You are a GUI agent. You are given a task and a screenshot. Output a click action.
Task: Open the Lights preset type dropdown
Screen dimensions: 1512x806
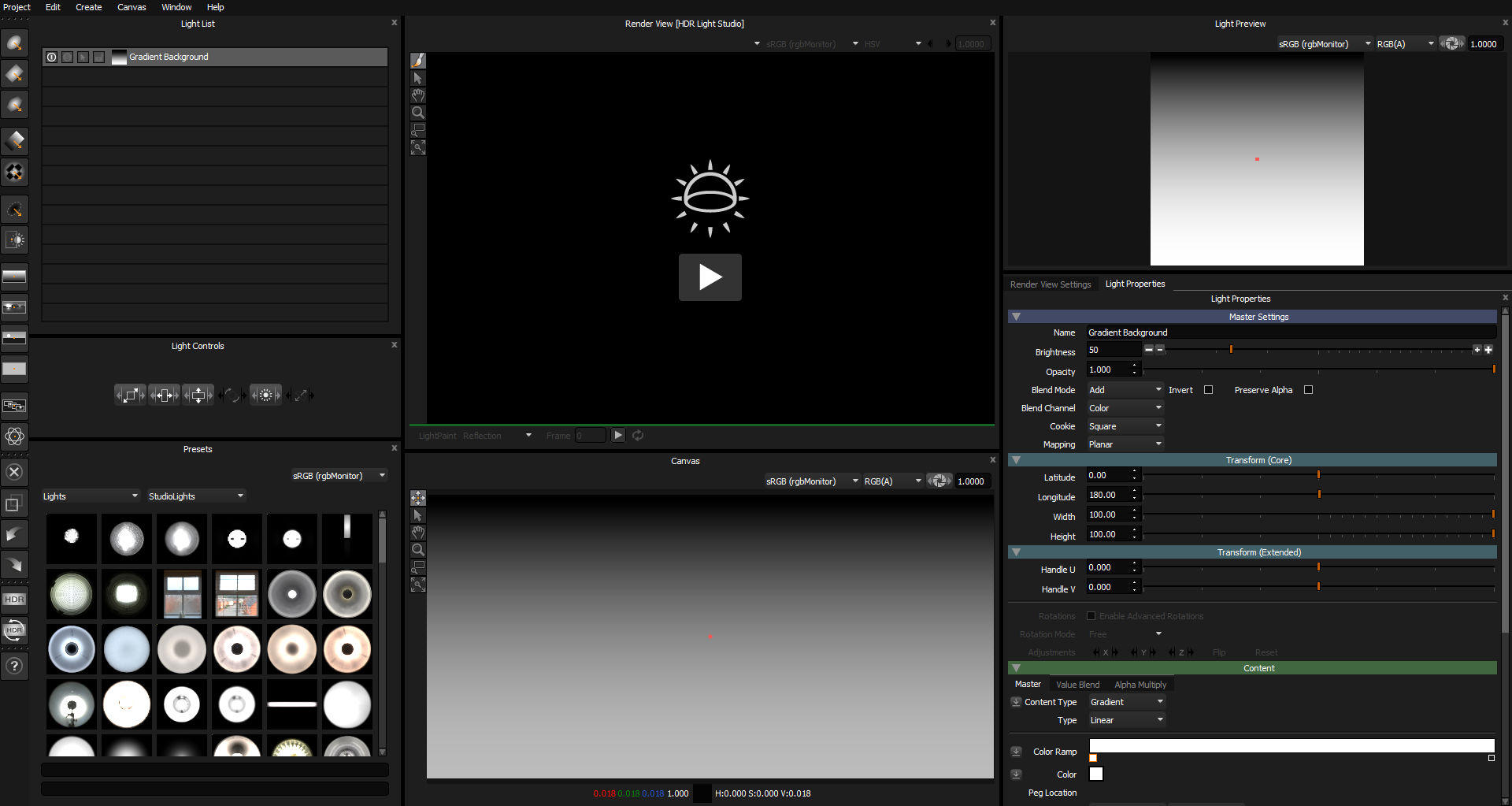[x=91, y=496]
